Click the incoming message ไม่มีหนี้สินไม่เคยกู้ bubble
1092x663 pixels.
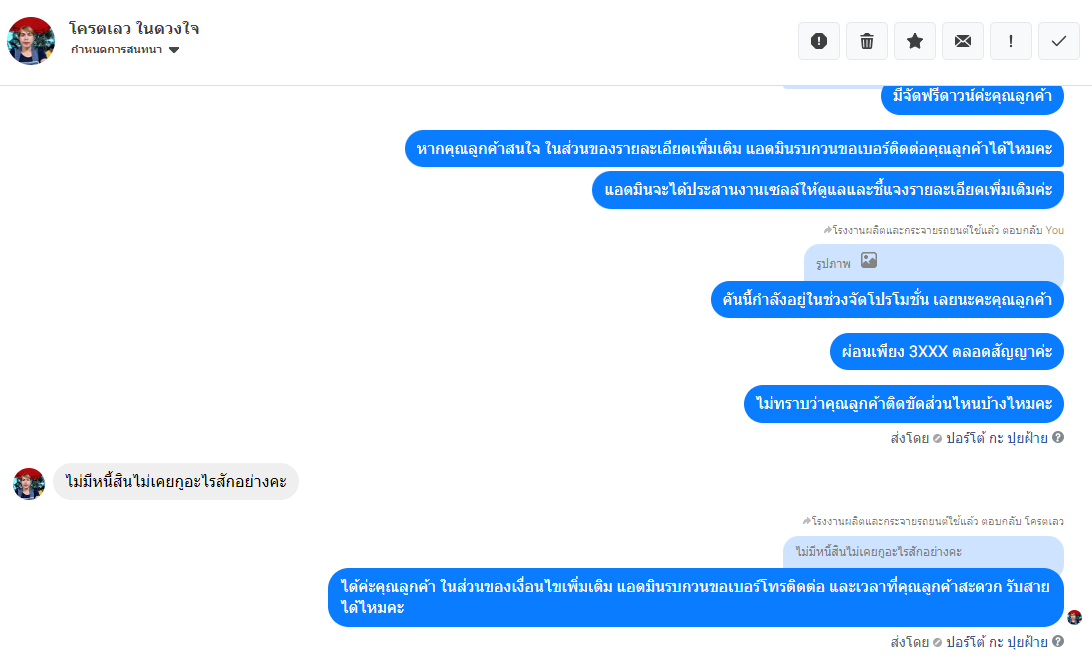click(x=176, y=481)
